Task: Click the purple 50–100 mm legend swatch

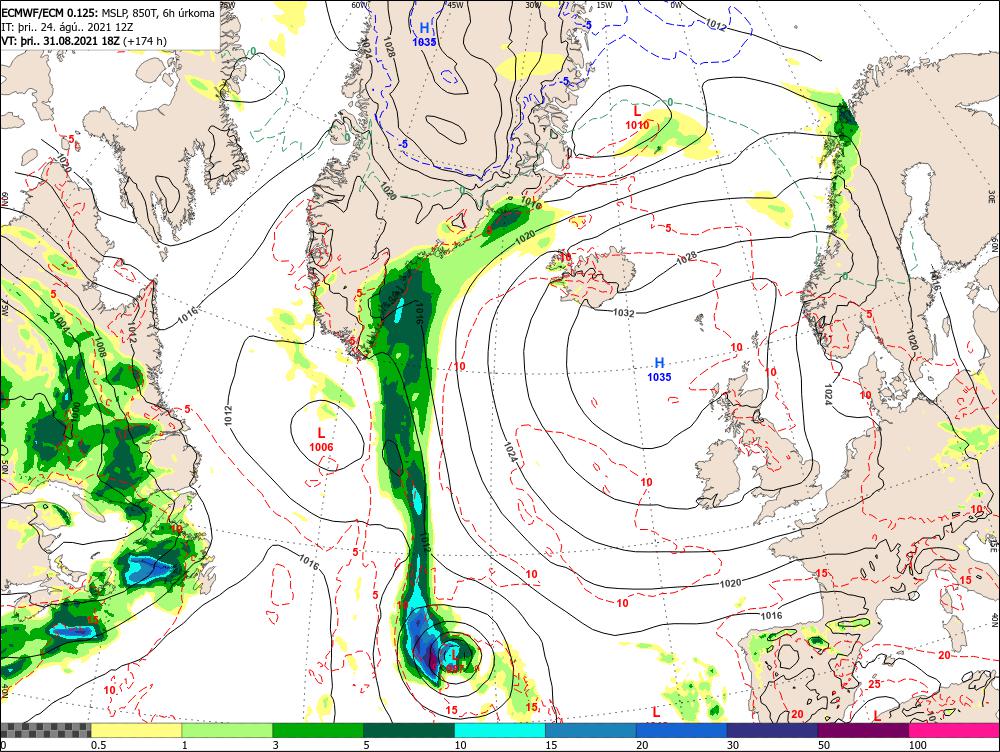Action: (x=864, y=730)
